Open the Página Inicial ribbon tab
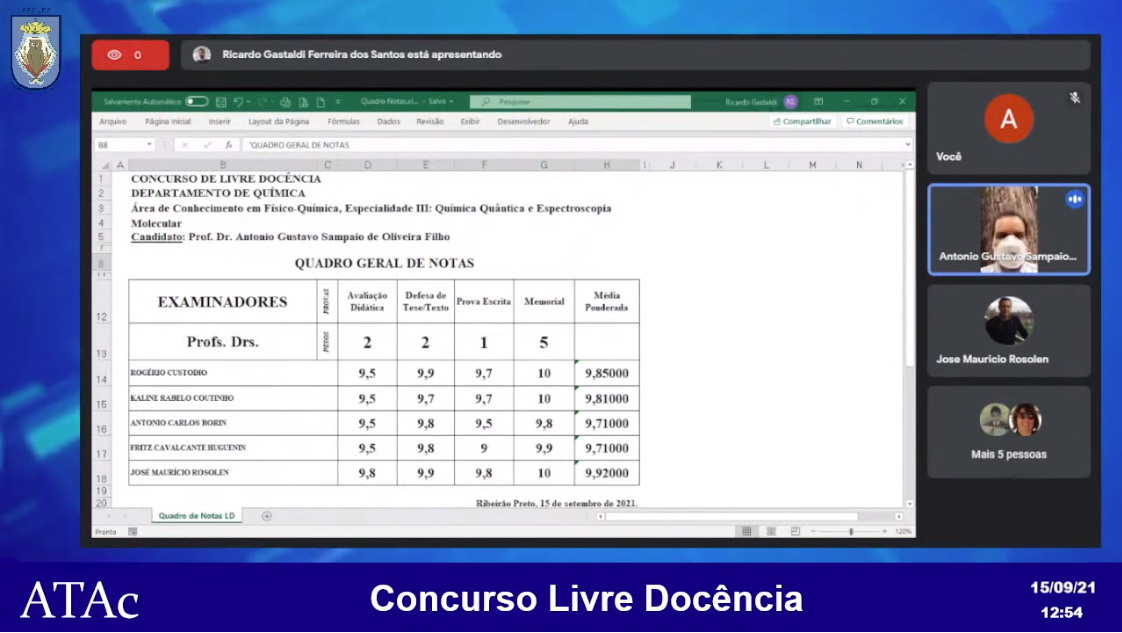The width and height of the screenshot is (1122, 633). pos(167,122)
